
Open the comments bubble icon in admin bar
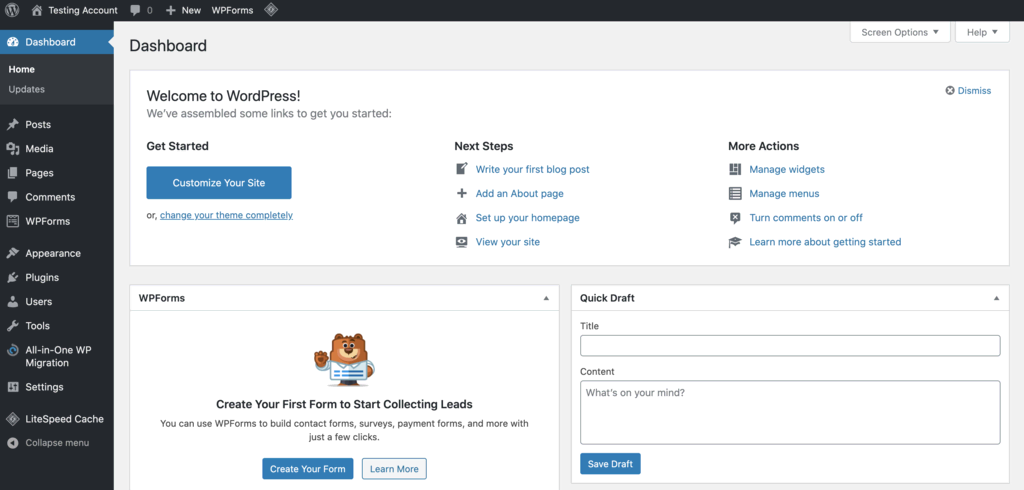click(x=136, y=10)
